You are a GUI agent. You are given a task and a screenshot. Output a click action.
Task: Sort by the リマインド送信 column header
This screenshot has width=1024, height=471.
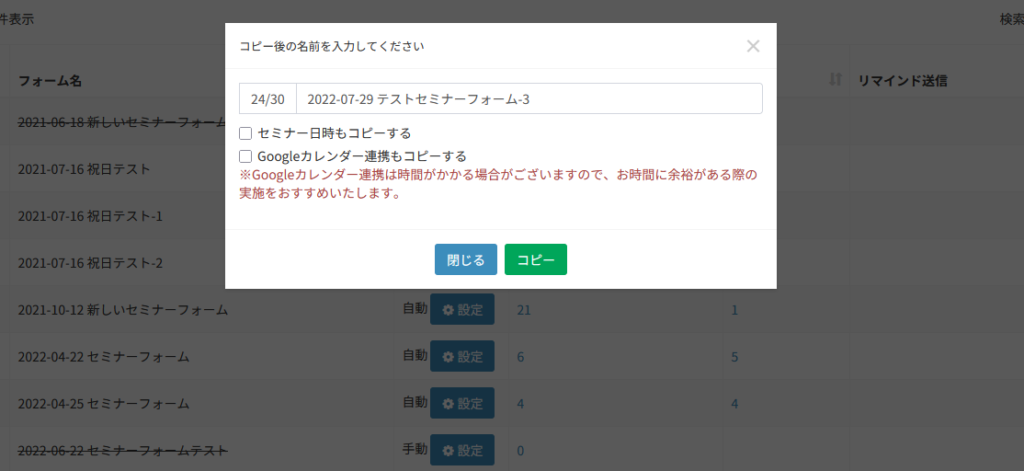[903, 80]
